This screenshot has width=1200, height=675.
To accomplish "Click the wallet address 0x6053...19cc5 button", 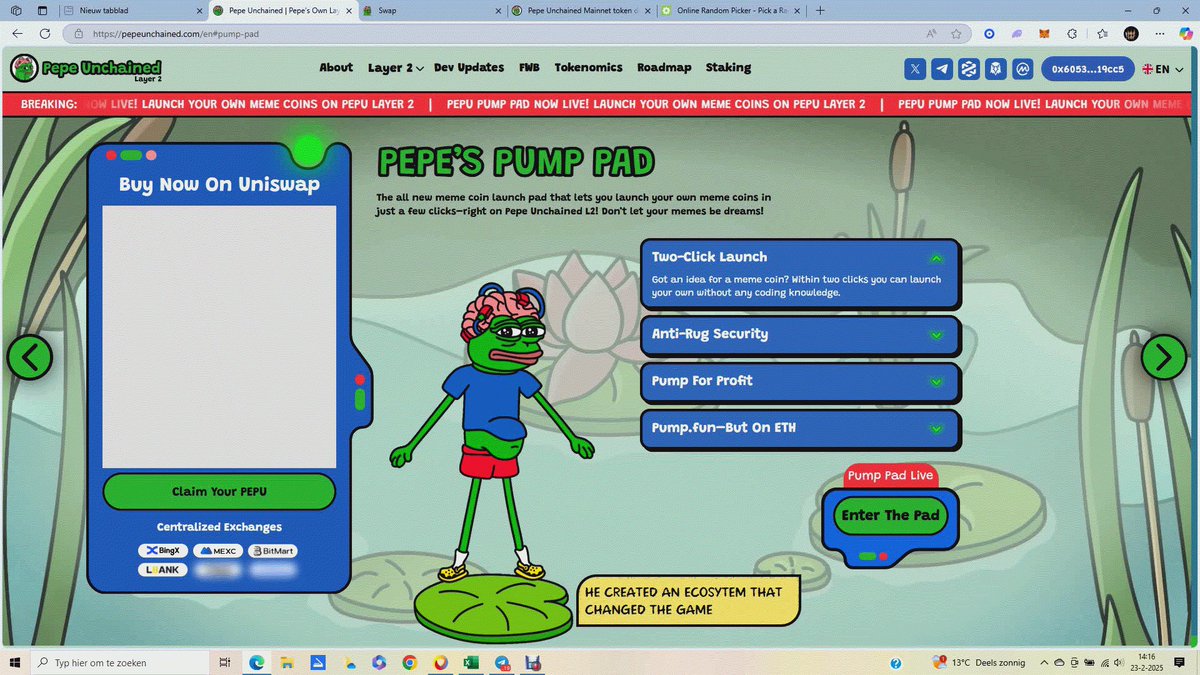I will pos(1086,69).
